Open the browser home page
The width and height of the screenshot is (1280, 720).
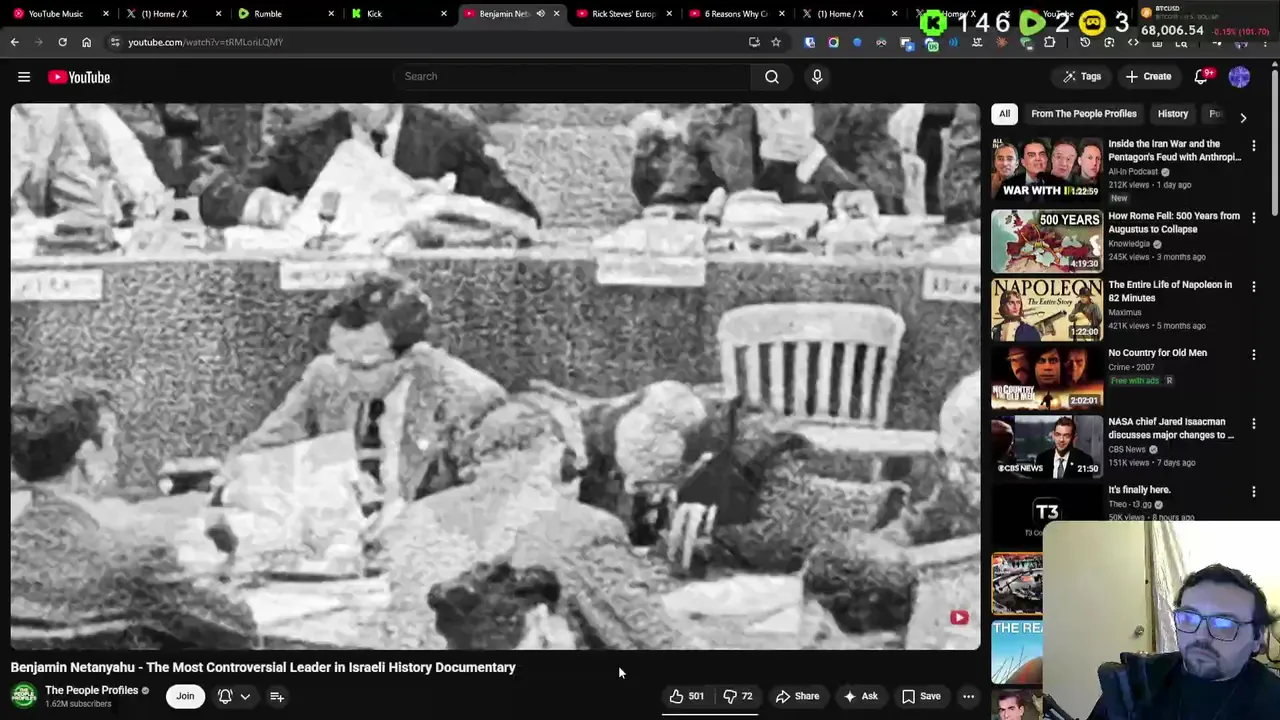click(86, 42)
